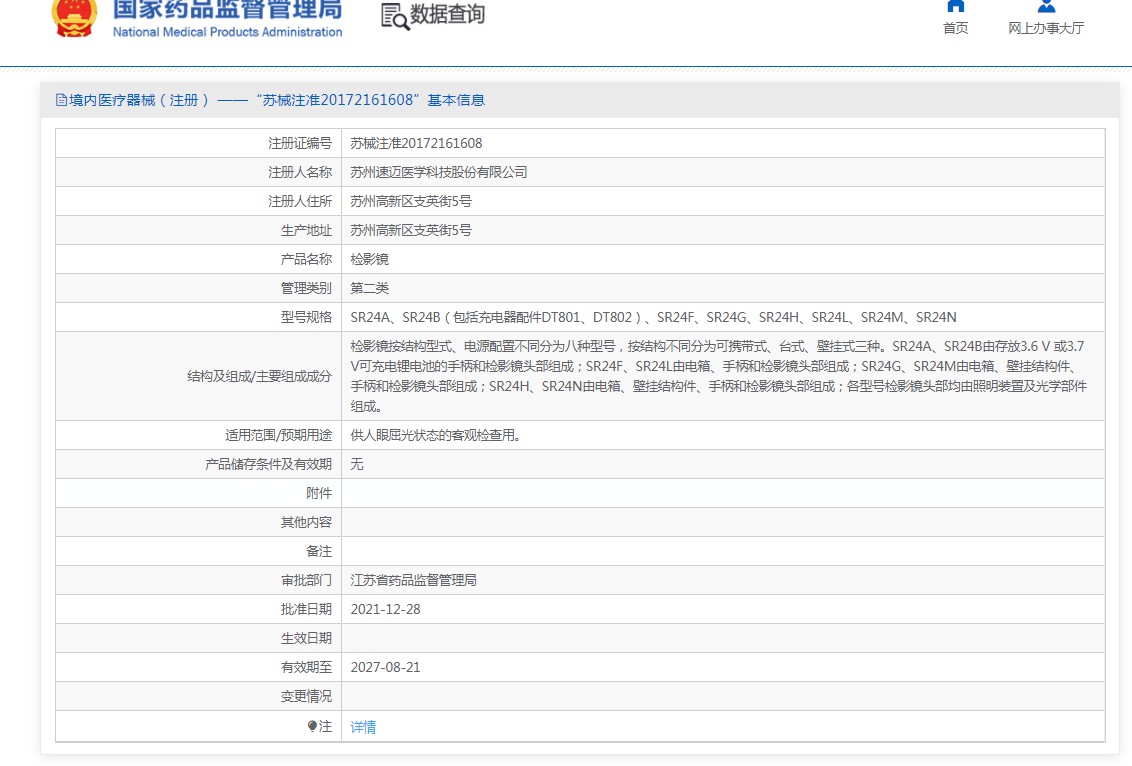The height and width of the screenshot is (766, 1132).
Task: Click the 型号规格 row label
Action: 306,317
